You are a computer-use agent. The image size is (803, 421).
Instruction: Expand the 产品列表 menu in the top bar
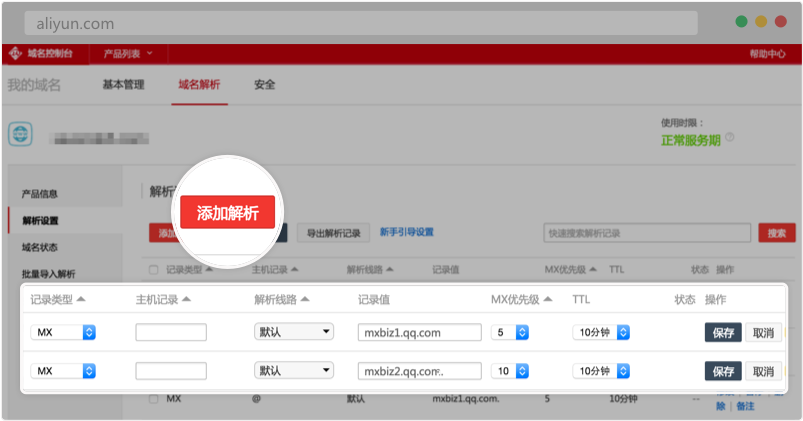tap(127, 54)
